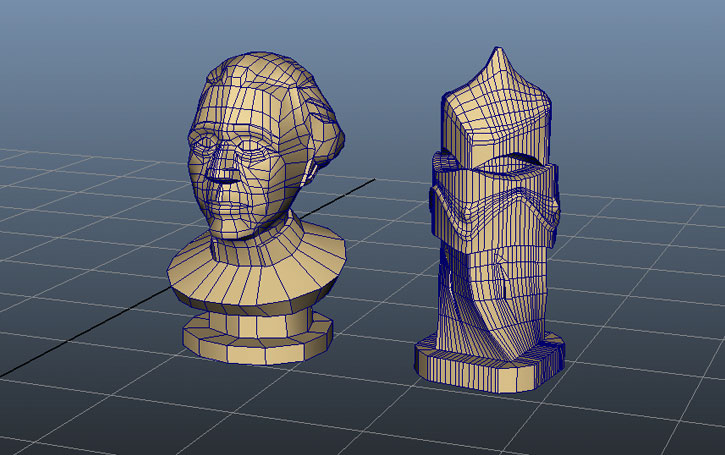Select the round base disc under the bust
Image resolution: width=725 pixels, height=455 pixels.
(x=258, y=345)
